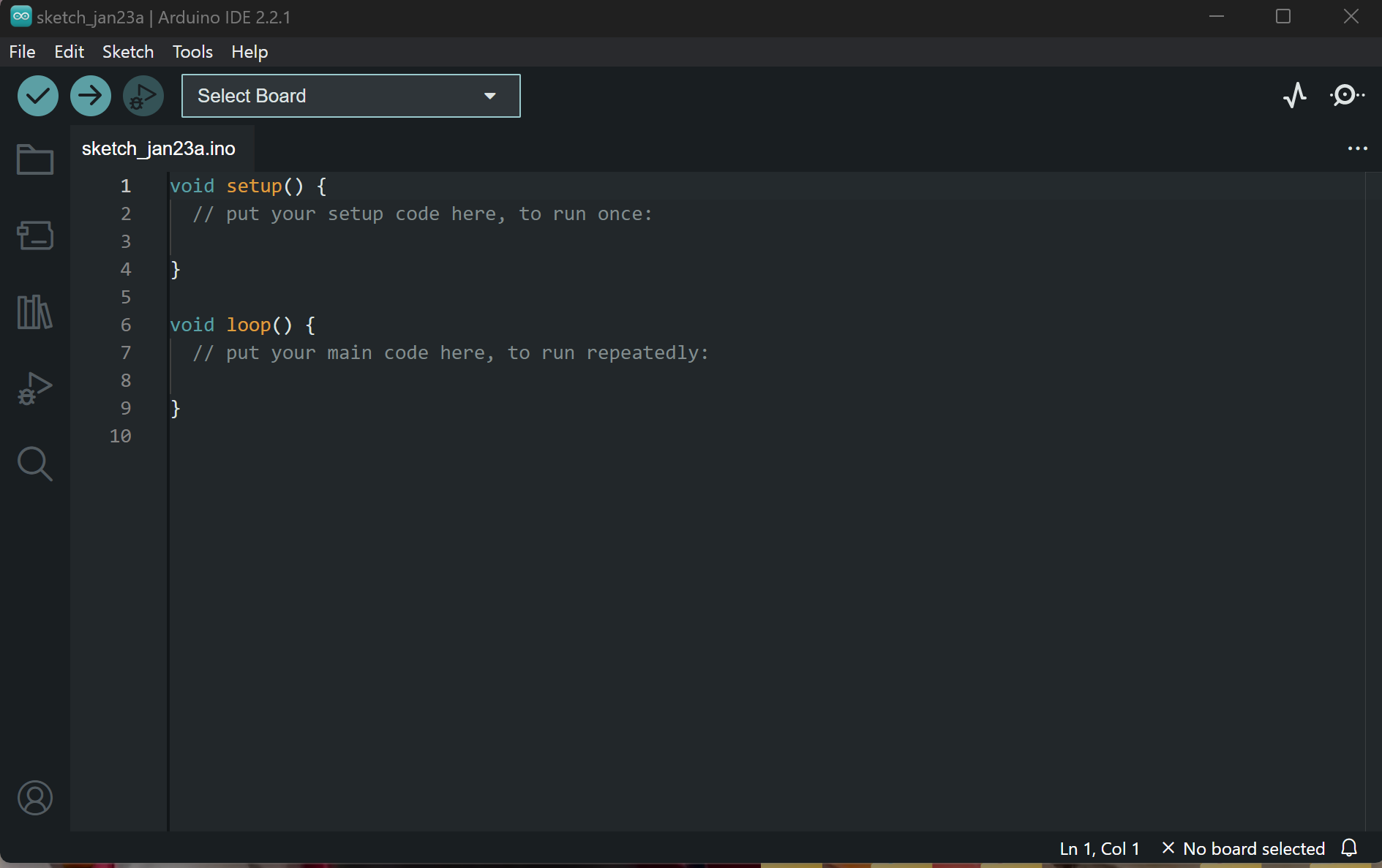This screenshot has height=868, width=1382.
Task: Open the Debug sidebar panel
Action: (35, 388)
